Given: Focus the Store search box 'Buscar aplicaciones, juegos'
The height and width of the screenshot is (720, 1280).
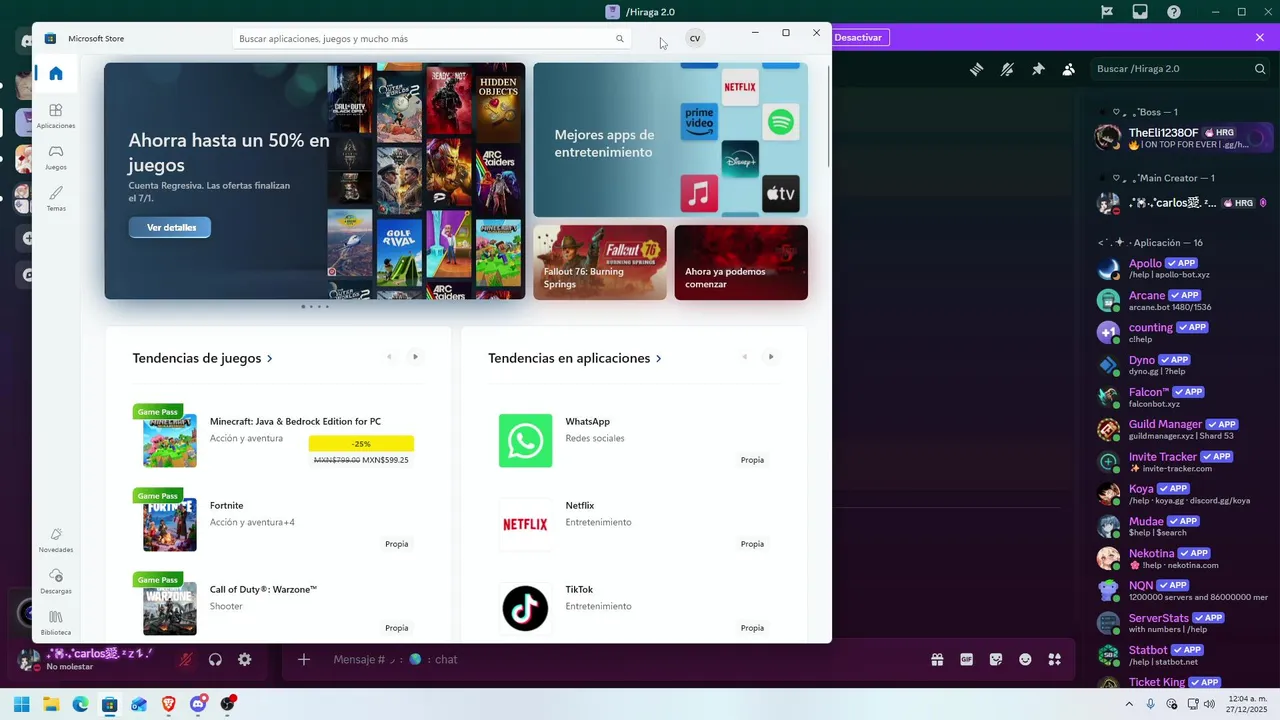Looking at the screenshot, I should tap(432, 39).
